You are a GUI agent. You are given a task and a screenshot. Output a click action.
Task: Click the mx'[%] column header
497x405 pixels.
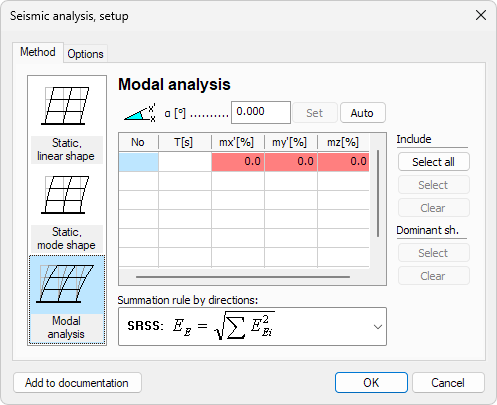(238, 142)
